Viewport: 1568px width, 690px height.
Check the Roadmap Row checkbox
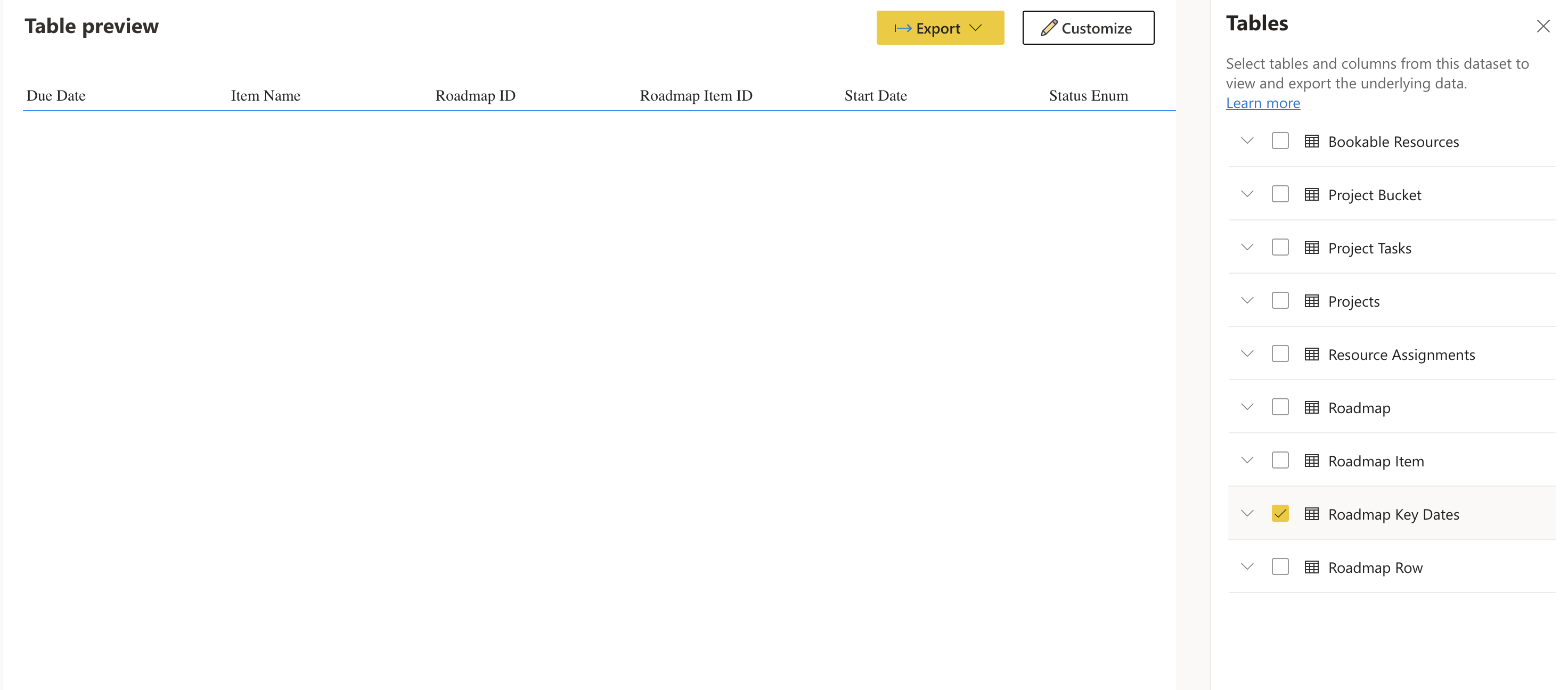point(1280,567)
